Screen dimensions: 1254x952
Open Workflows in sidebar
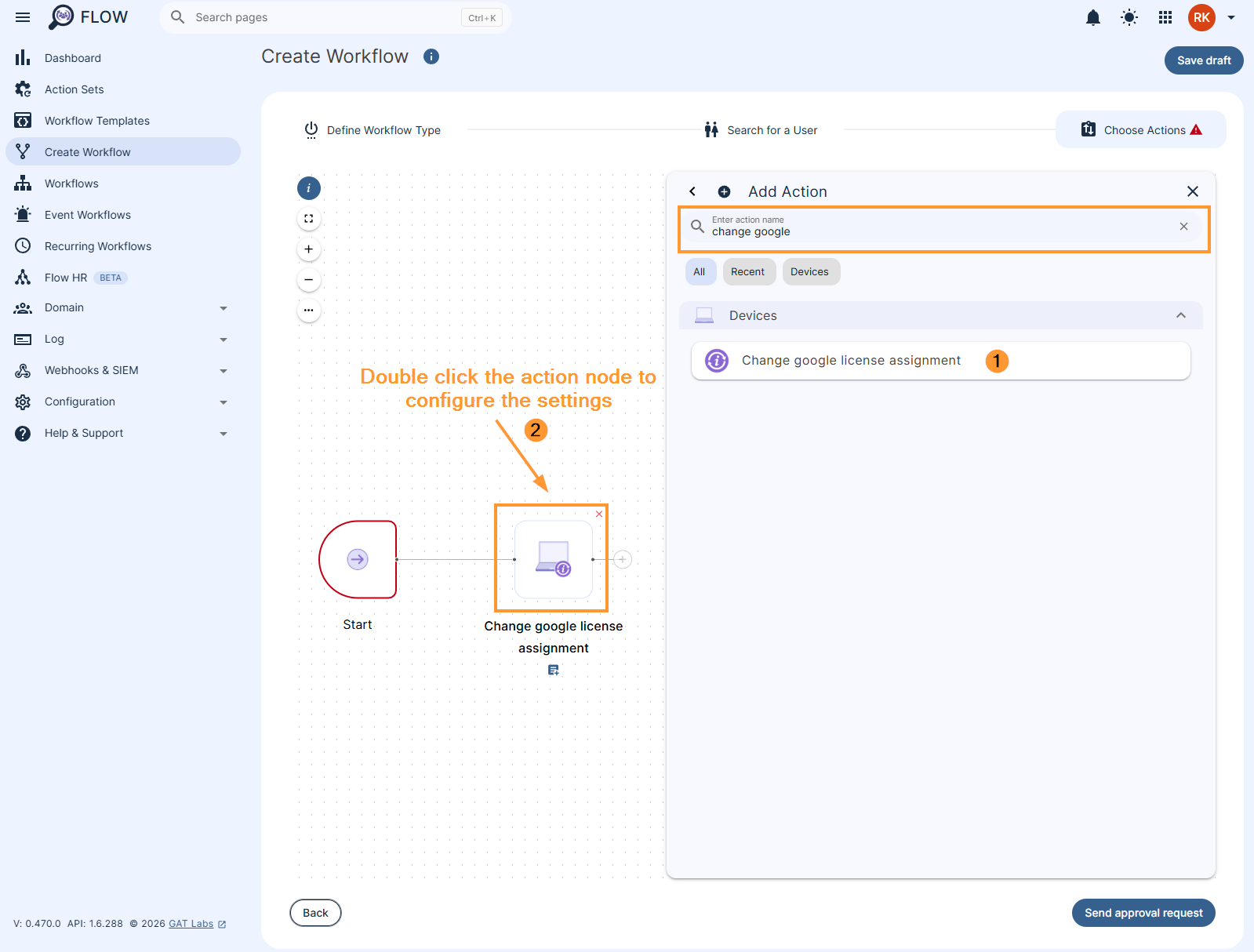pos(123,183)
